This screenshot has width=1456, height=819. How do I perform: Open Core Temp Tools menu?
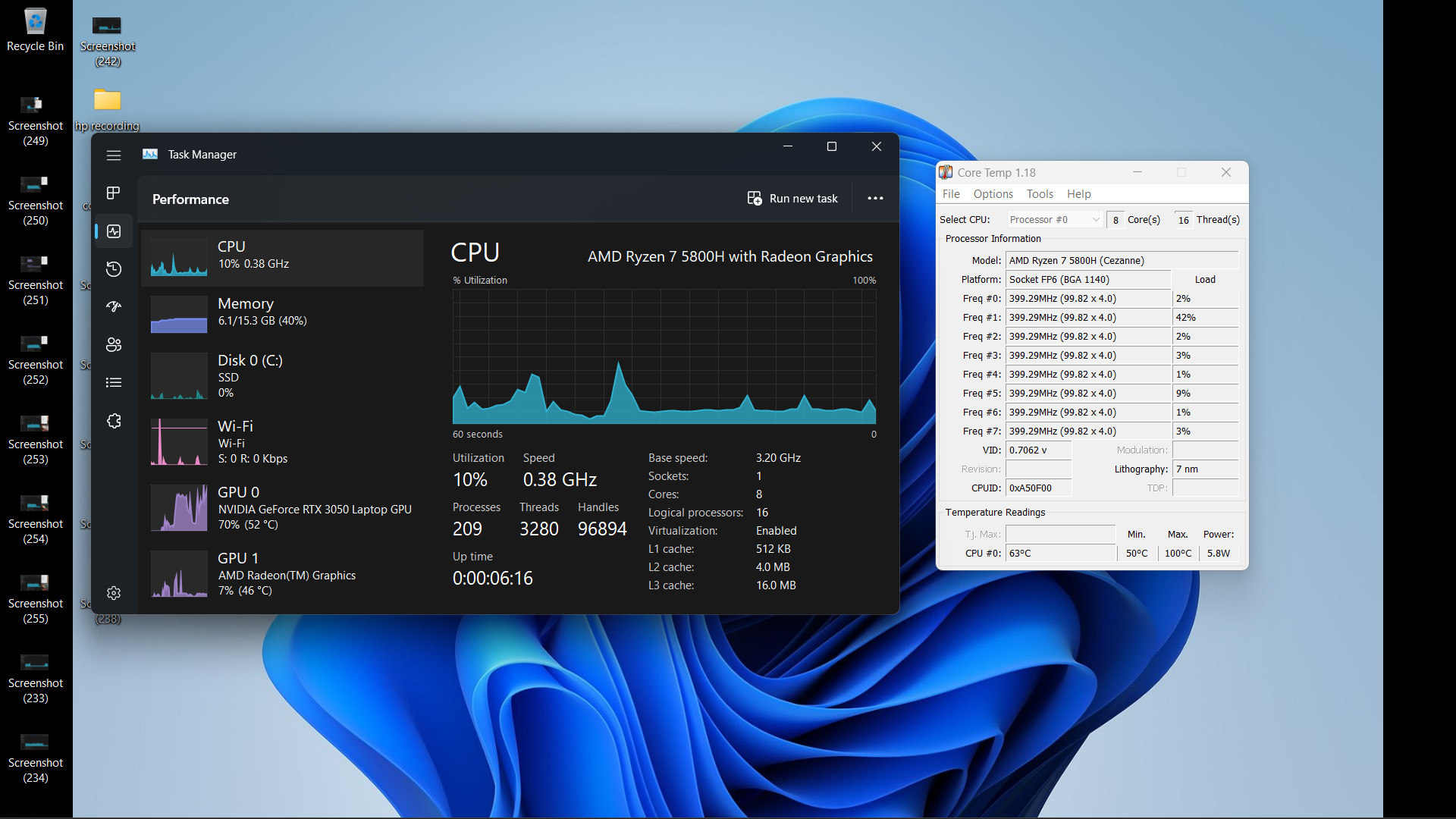coord(1040,194)
